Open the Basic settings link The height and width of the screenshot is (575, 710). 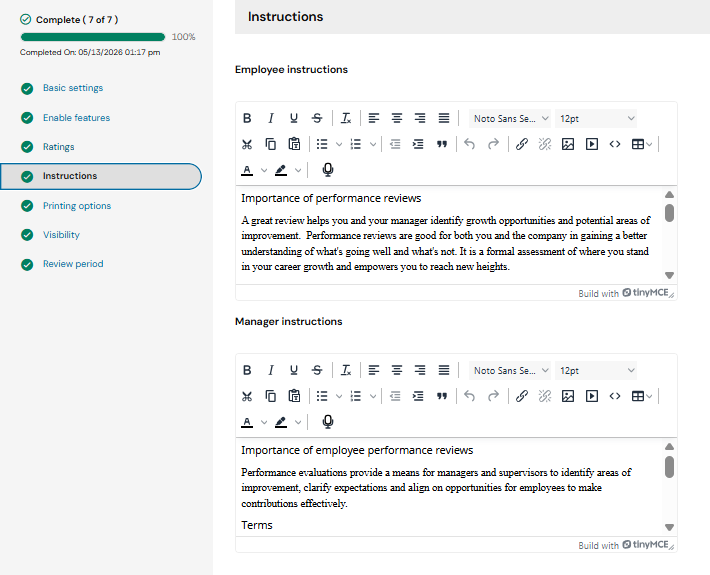[73, 88]
